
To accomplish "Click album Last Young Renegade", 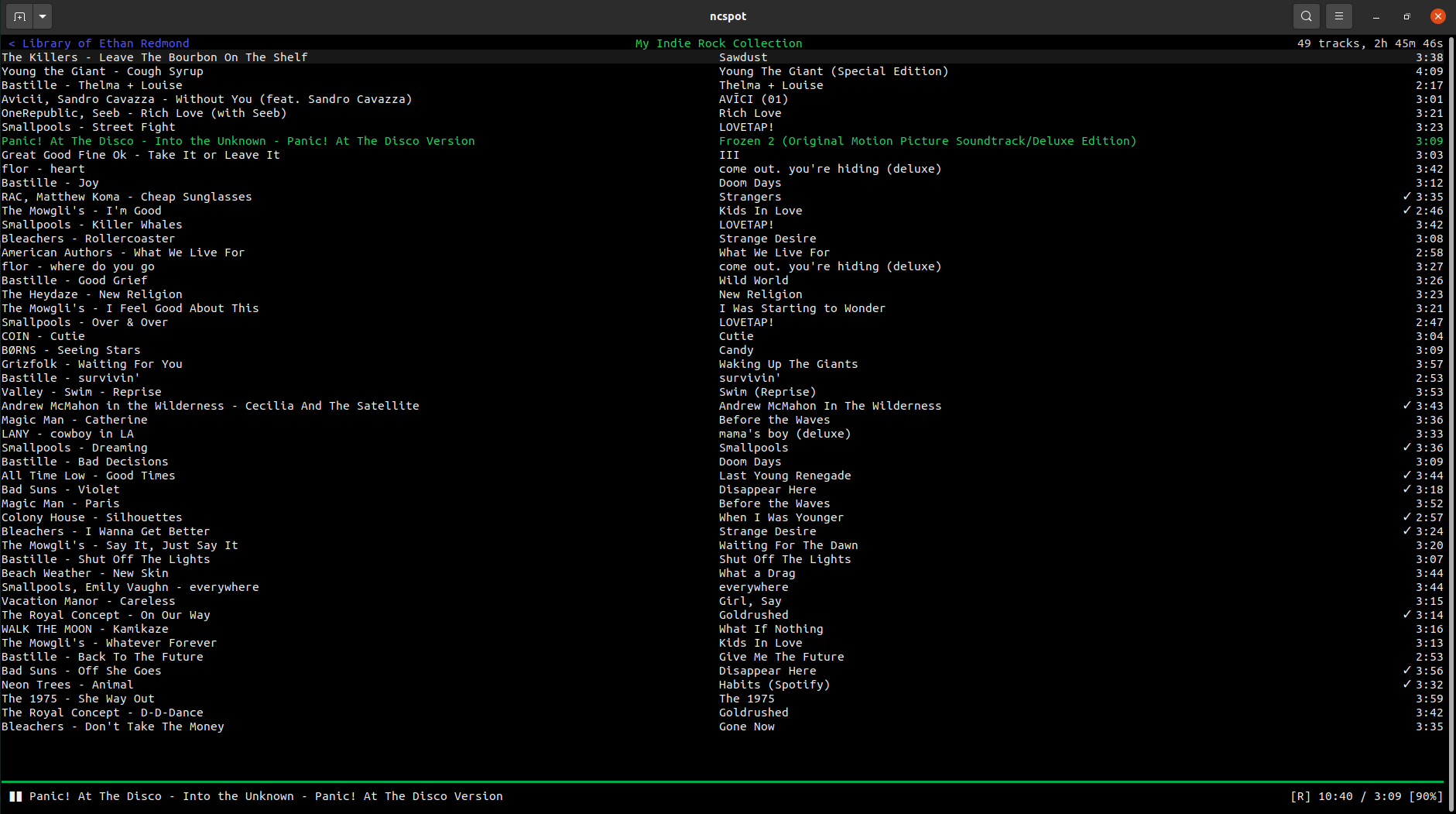I will (x=785, y=476).
